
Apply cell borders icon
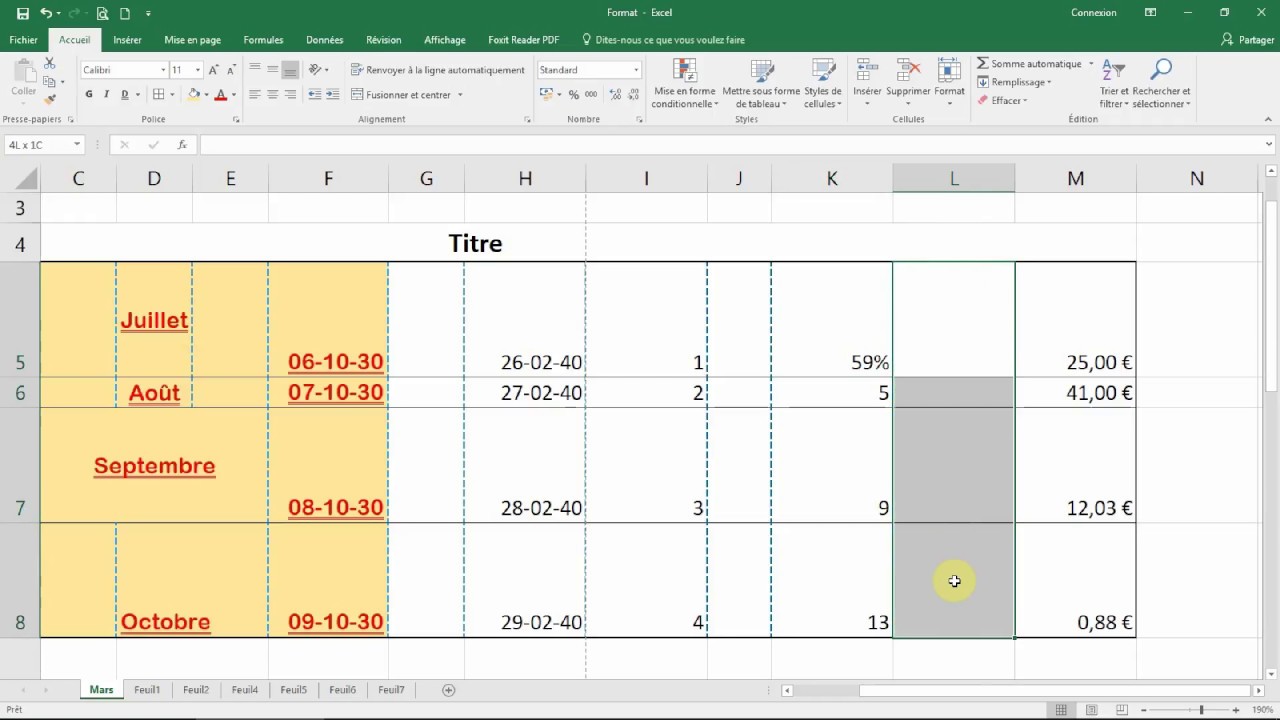click(158, 95)
